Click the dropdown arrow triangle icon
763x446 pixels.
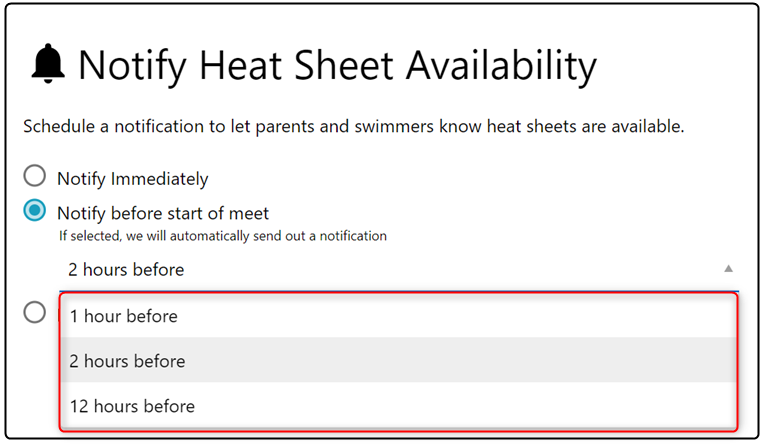728,269
